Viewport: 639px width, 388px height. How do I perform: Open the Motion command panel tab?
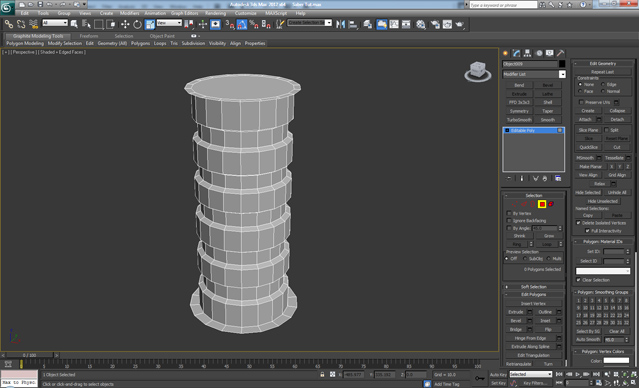[539, 53]
